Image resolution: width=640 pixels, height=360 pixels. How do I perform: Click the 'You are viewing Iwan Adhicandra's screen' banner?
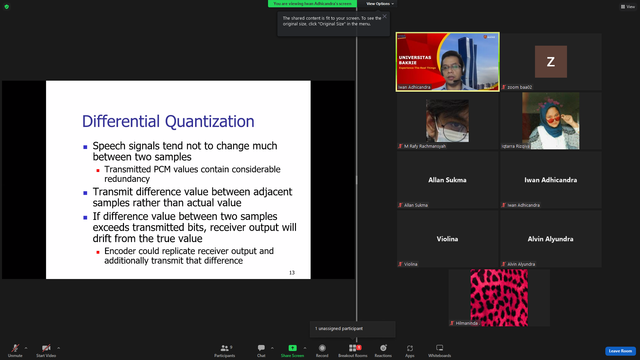312,4
